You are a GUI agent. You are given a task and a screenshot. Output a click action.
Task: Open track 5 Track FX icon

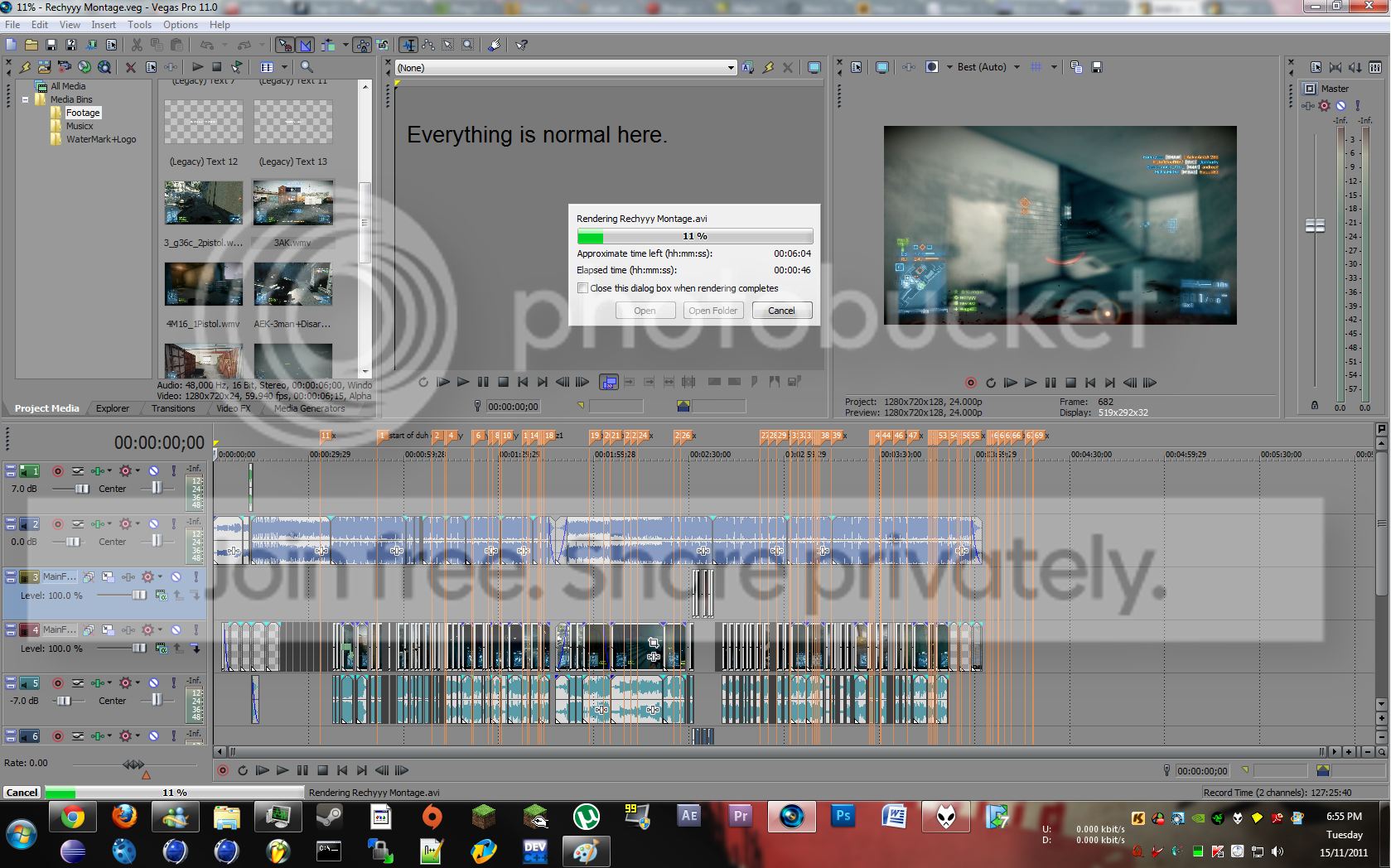click(x=99, y=683)
